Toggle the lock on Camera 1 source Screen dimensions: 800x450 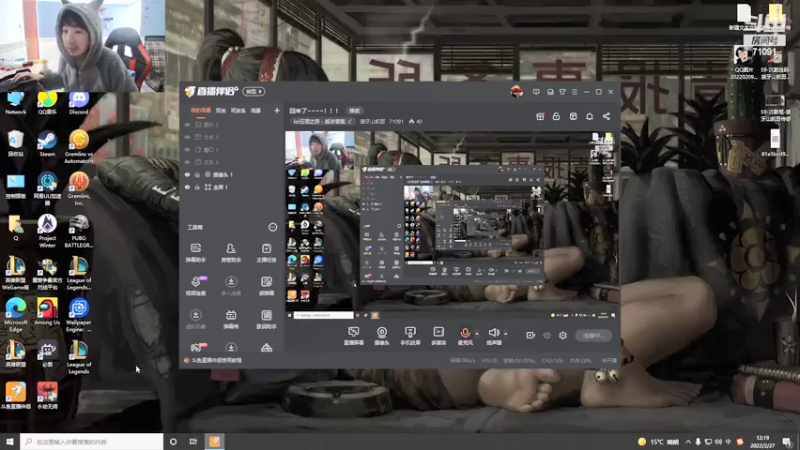(x=197, y=174)
